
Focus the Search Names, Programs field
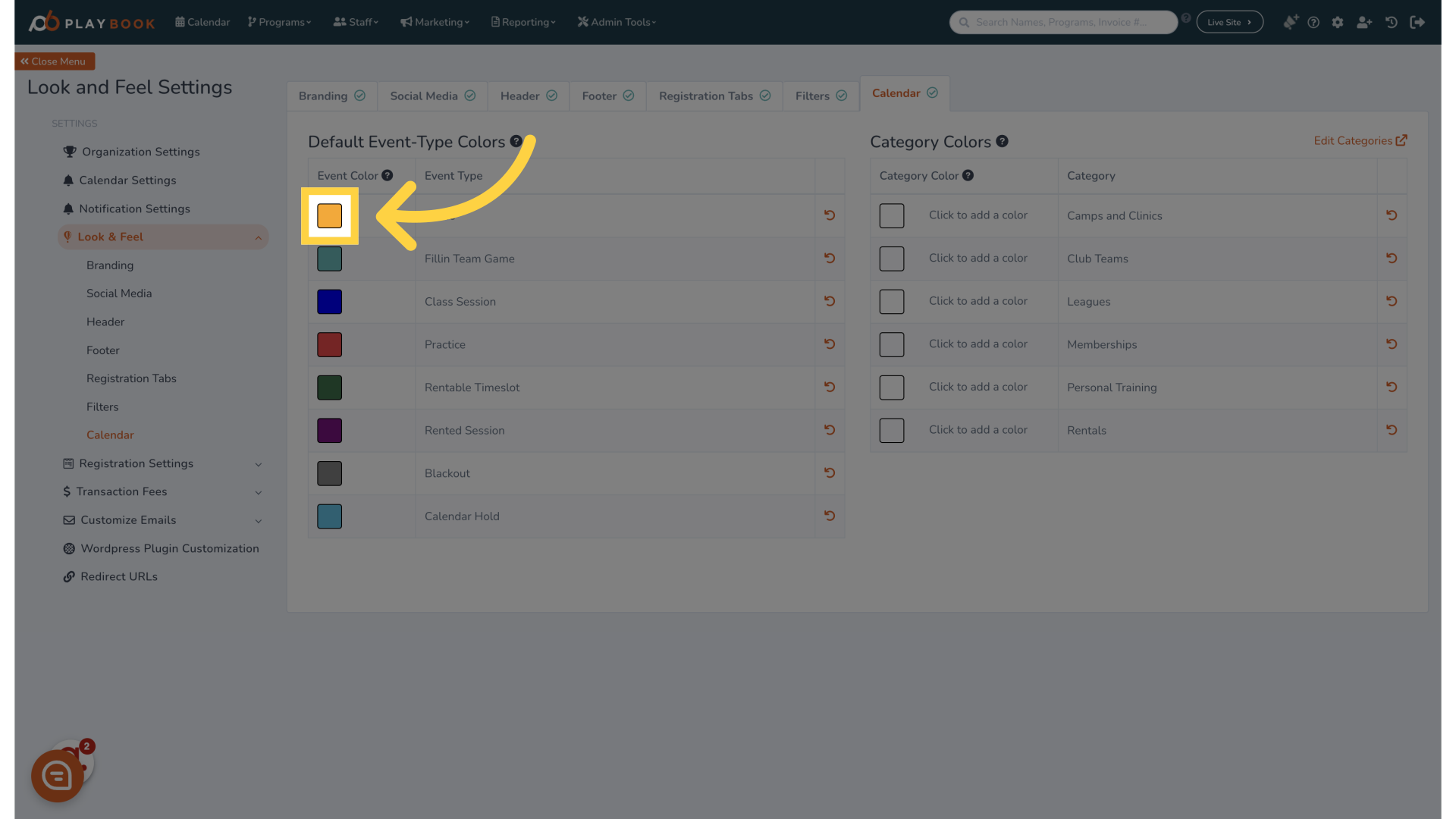tap(1063, 22)
